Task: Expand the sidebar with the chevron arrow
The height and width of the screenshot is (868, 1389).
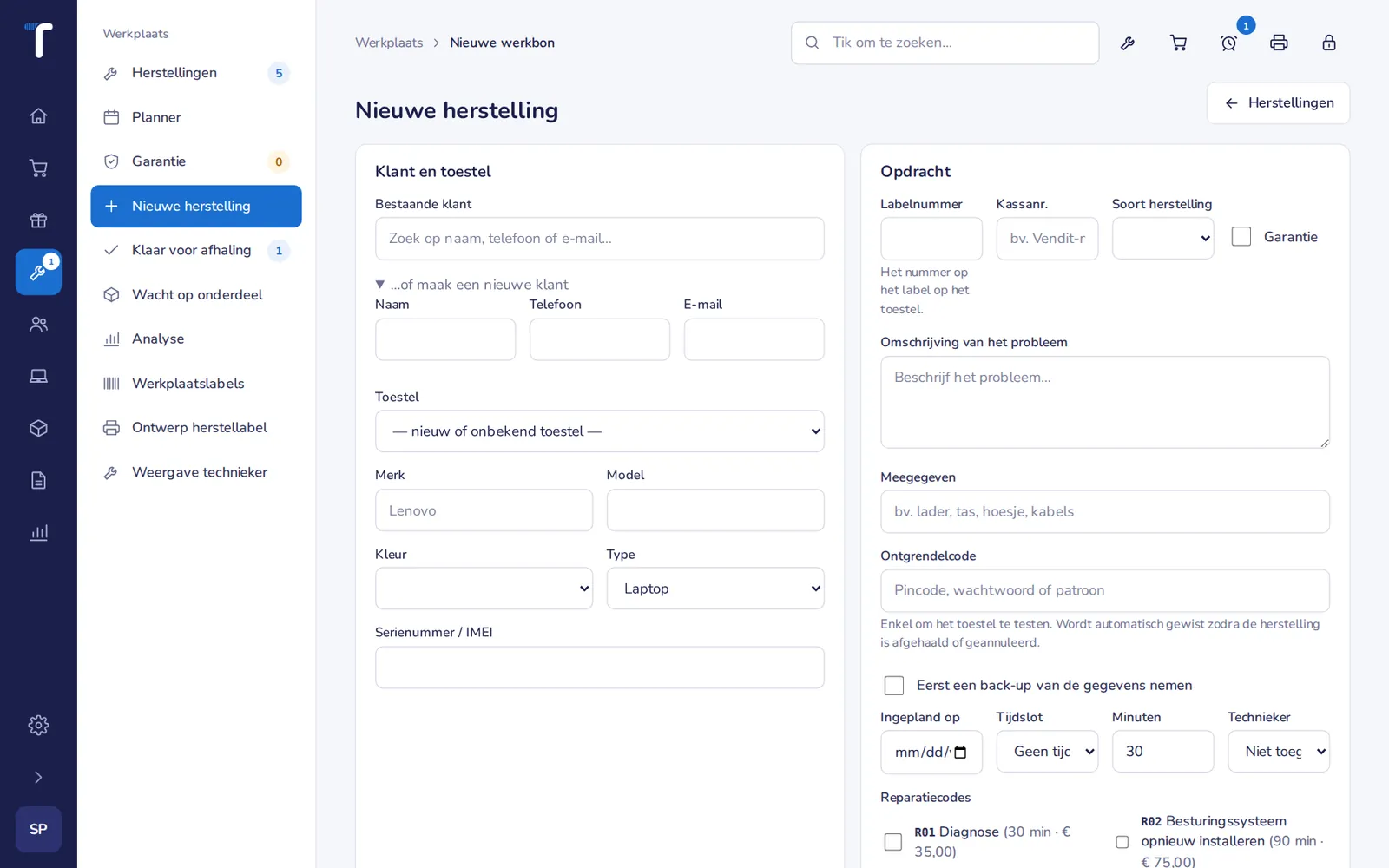Action: click(38, 777)
